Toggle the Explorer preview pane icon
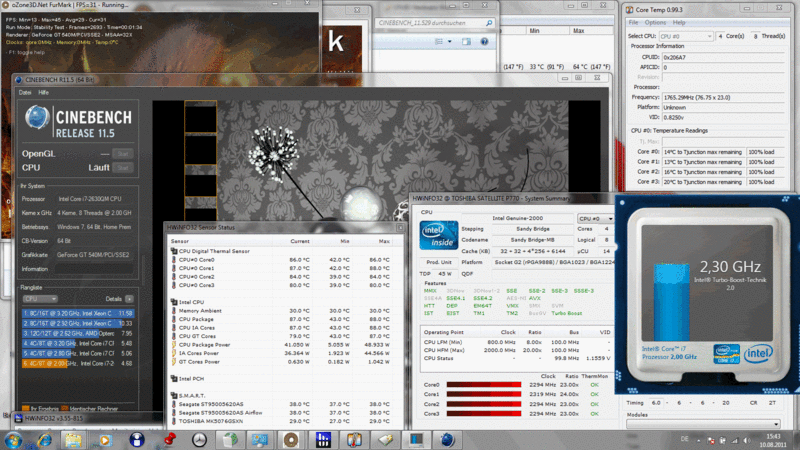This screenshot has height=450, width=800. [x=466, y=41]
